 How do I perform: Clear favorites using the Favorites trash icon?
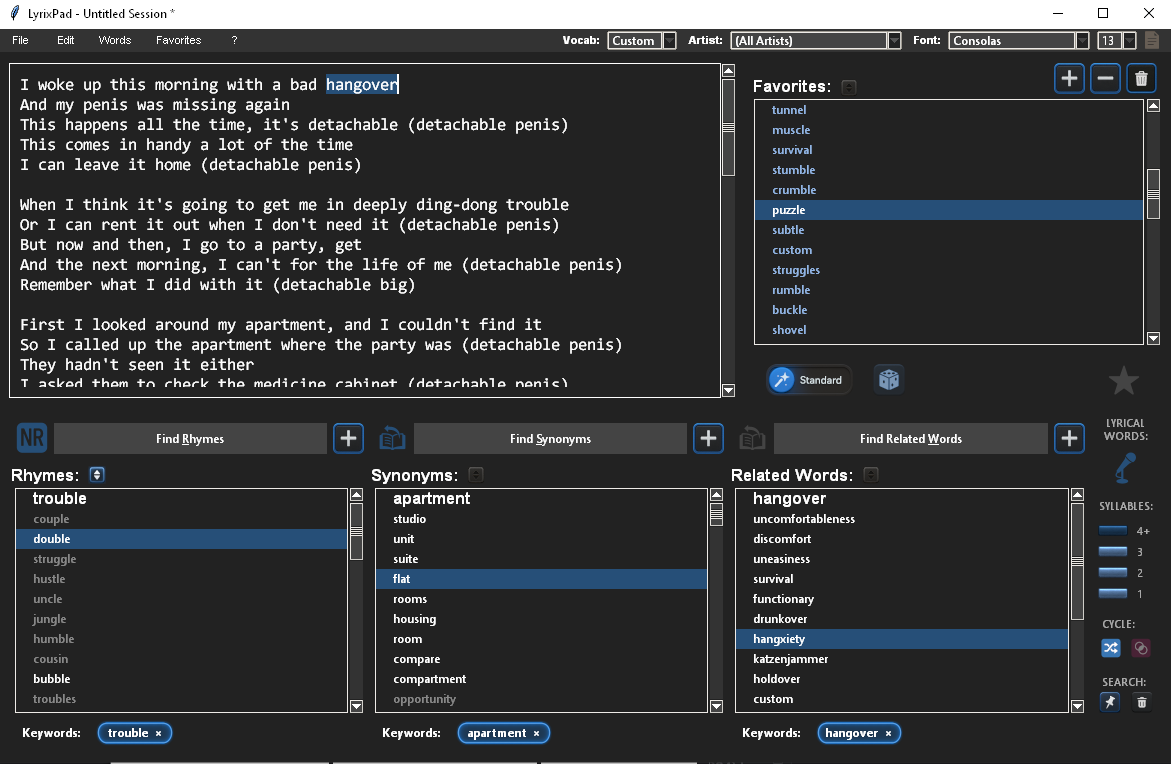coord(1141,78)
